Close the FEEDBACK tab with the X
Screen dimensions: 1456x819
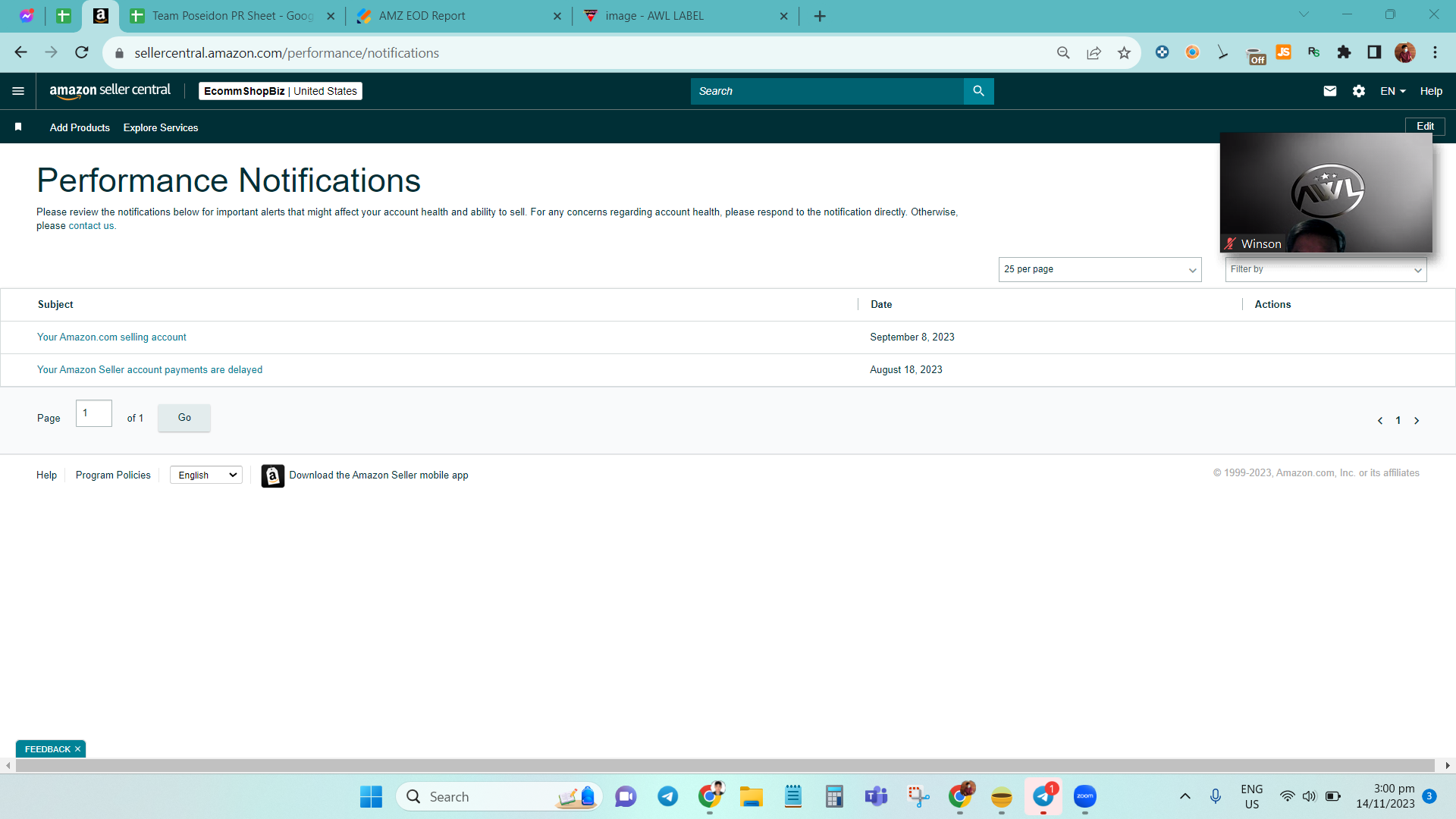coord(77,749)
